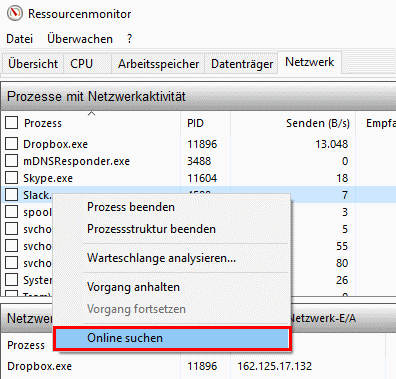The width and height of the screenshot is (396, 379).
Task: Switch to the Arbeitsspeicher tab
Action: [x=158, y=63]
